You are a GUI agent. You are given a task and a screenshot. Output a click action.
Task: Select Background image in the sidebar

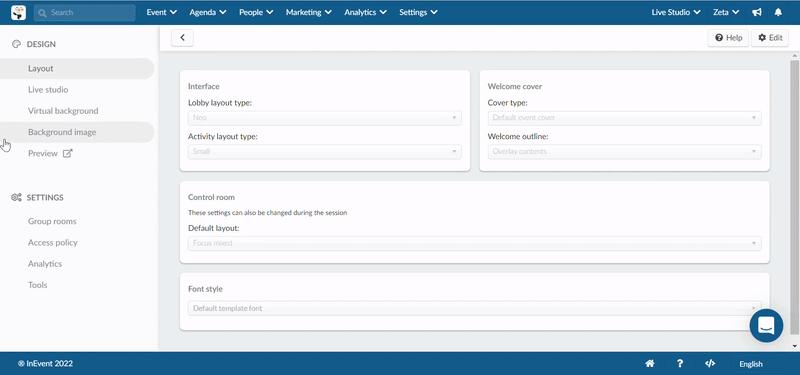[x=77, y=132]
